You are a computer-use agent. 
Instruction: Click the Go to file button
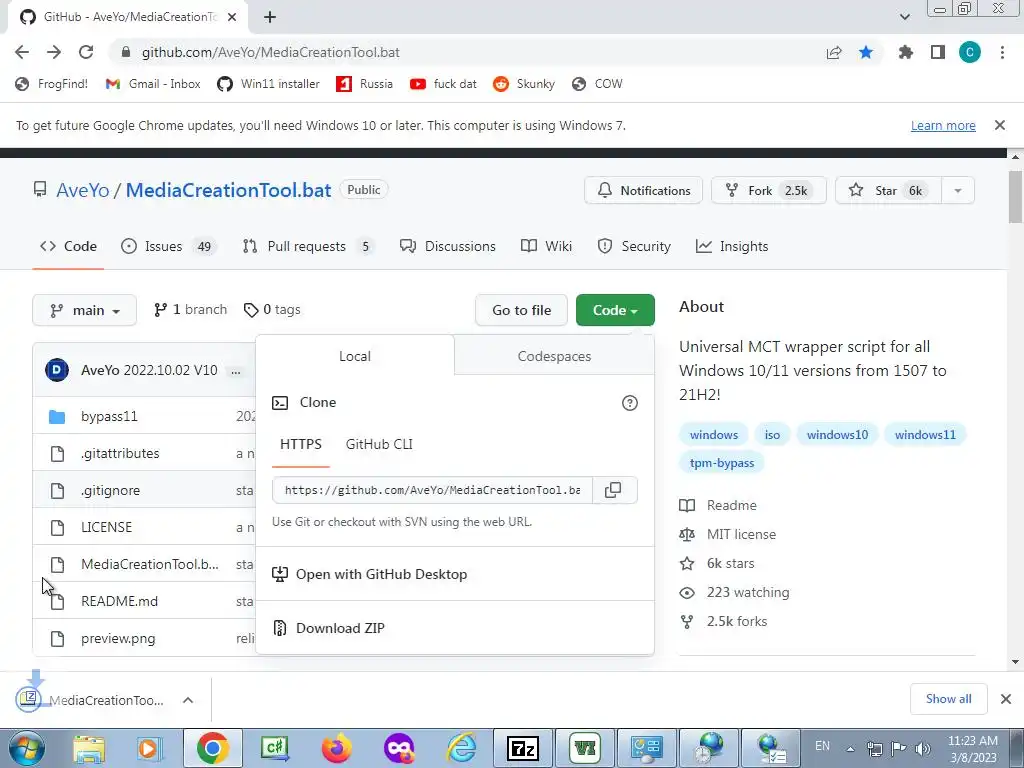coord(521,310)
